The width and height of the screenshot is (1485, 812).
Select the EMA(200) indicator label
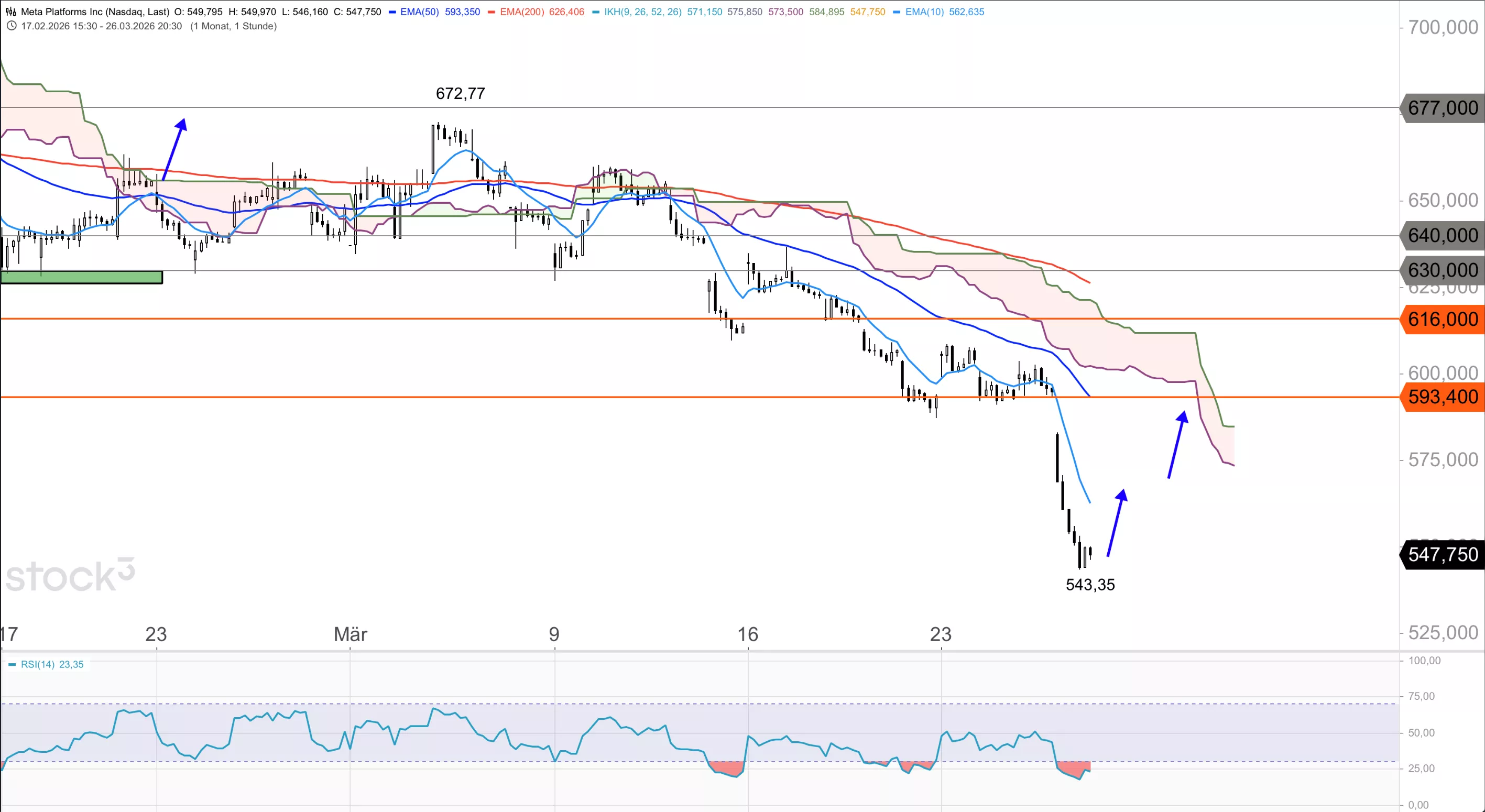(x=522, y=12)
